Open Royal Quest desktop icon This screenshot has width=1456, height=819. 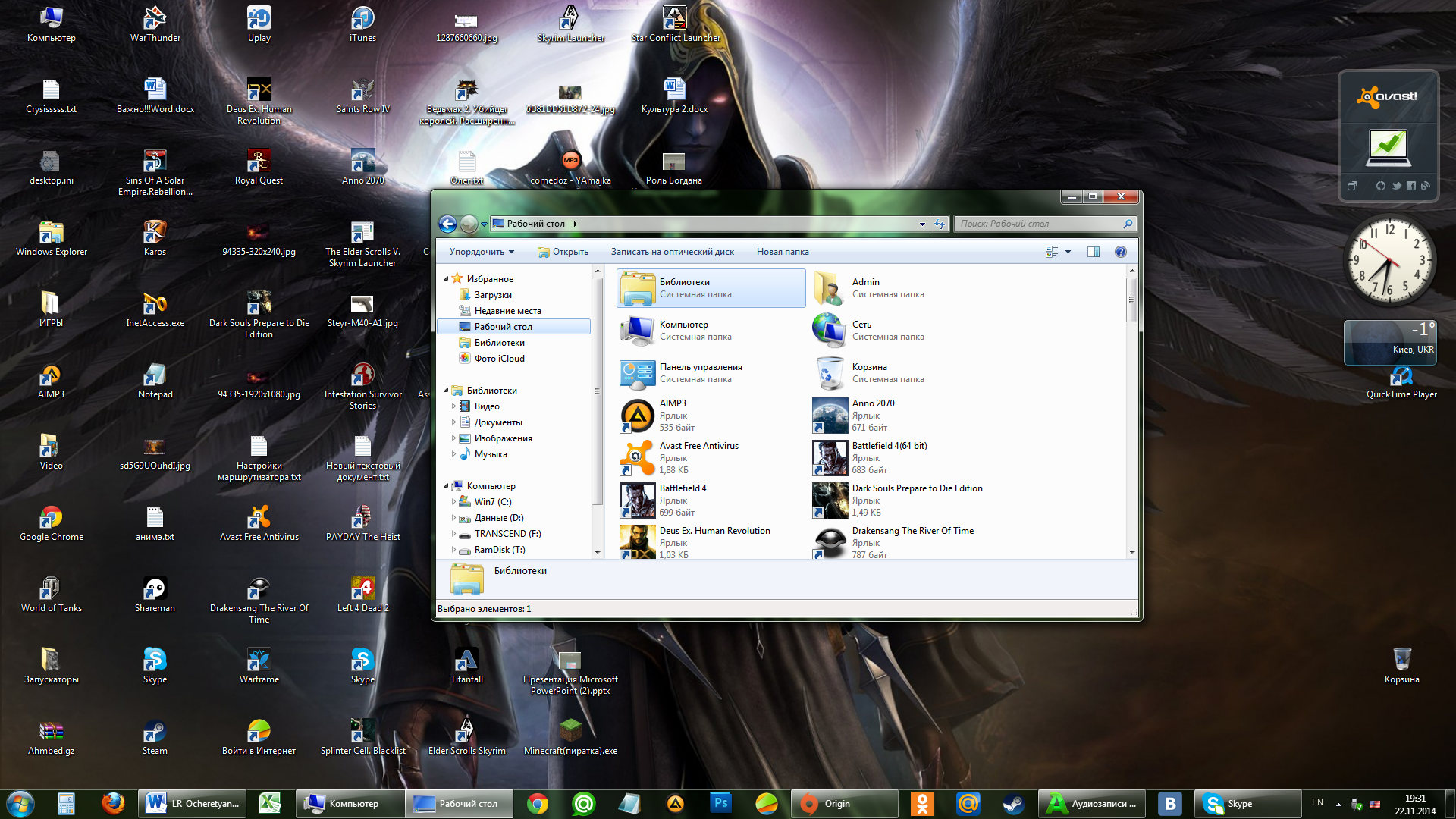click(259, 167)
